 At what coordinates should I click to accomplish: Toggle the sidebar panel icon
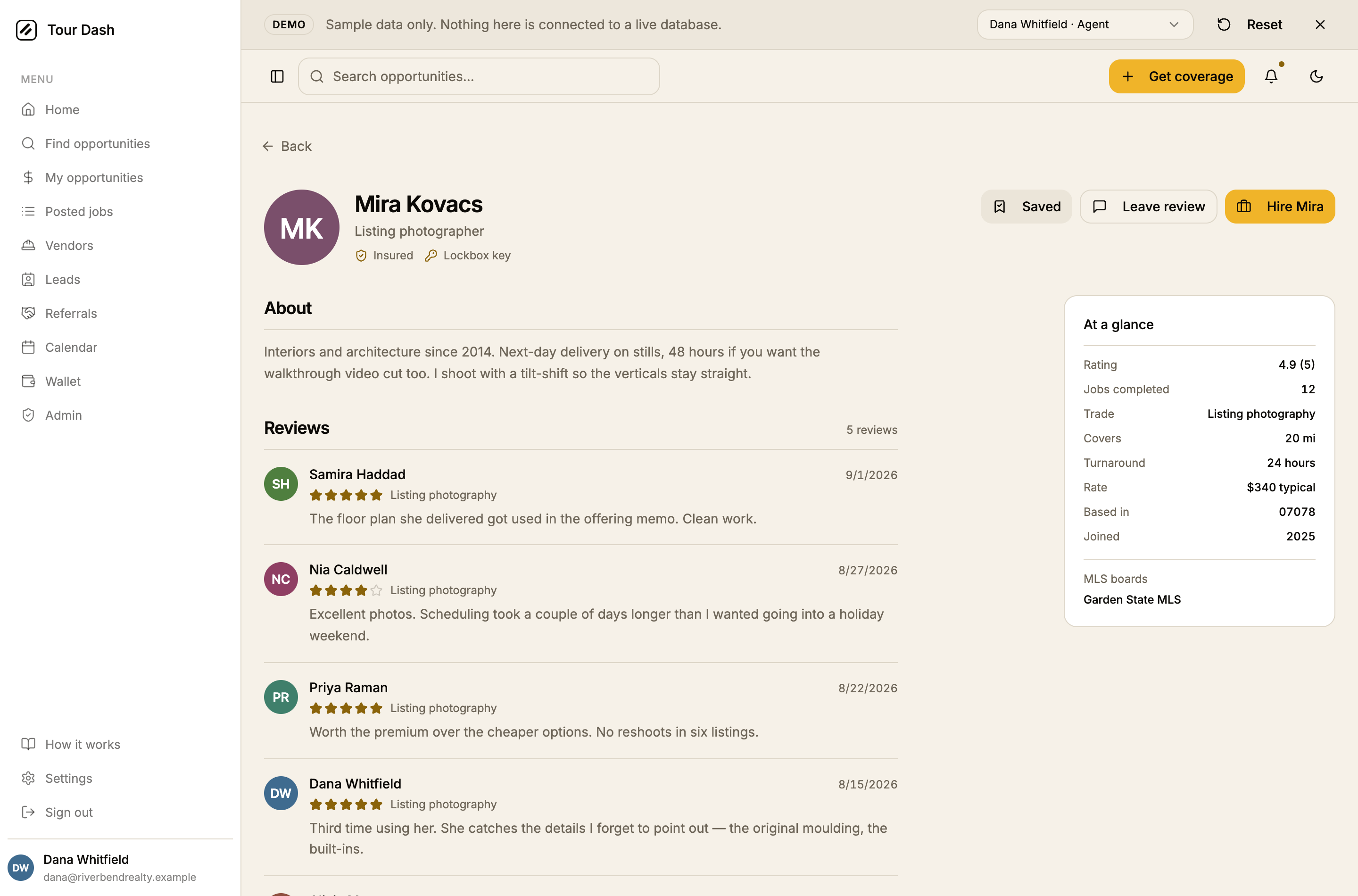pyautogui.click(x=277, y=76)
